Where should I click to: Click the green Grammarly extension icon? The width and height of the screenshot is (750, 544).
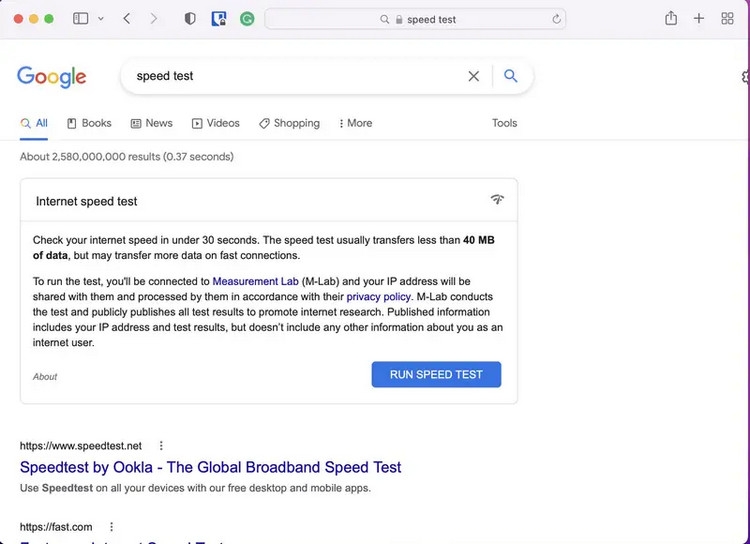click(247, 19)
